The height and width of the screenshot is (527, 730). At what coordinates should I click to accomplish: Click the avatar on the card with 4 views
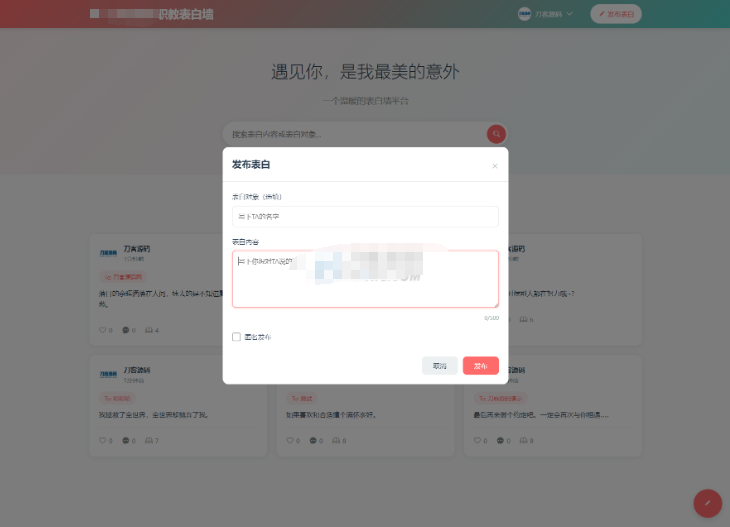click(108, 253)
